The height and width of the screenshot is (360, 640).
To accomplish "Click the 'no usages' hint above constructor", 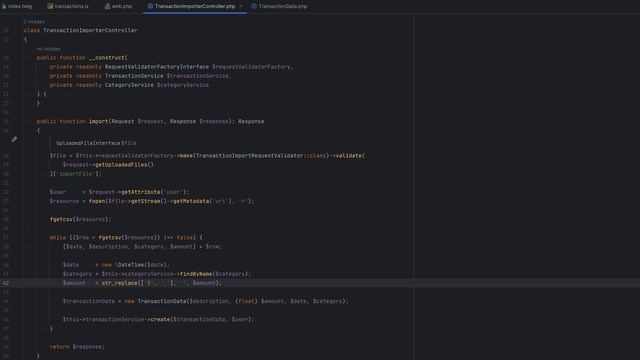I will [x=49, y=49].
